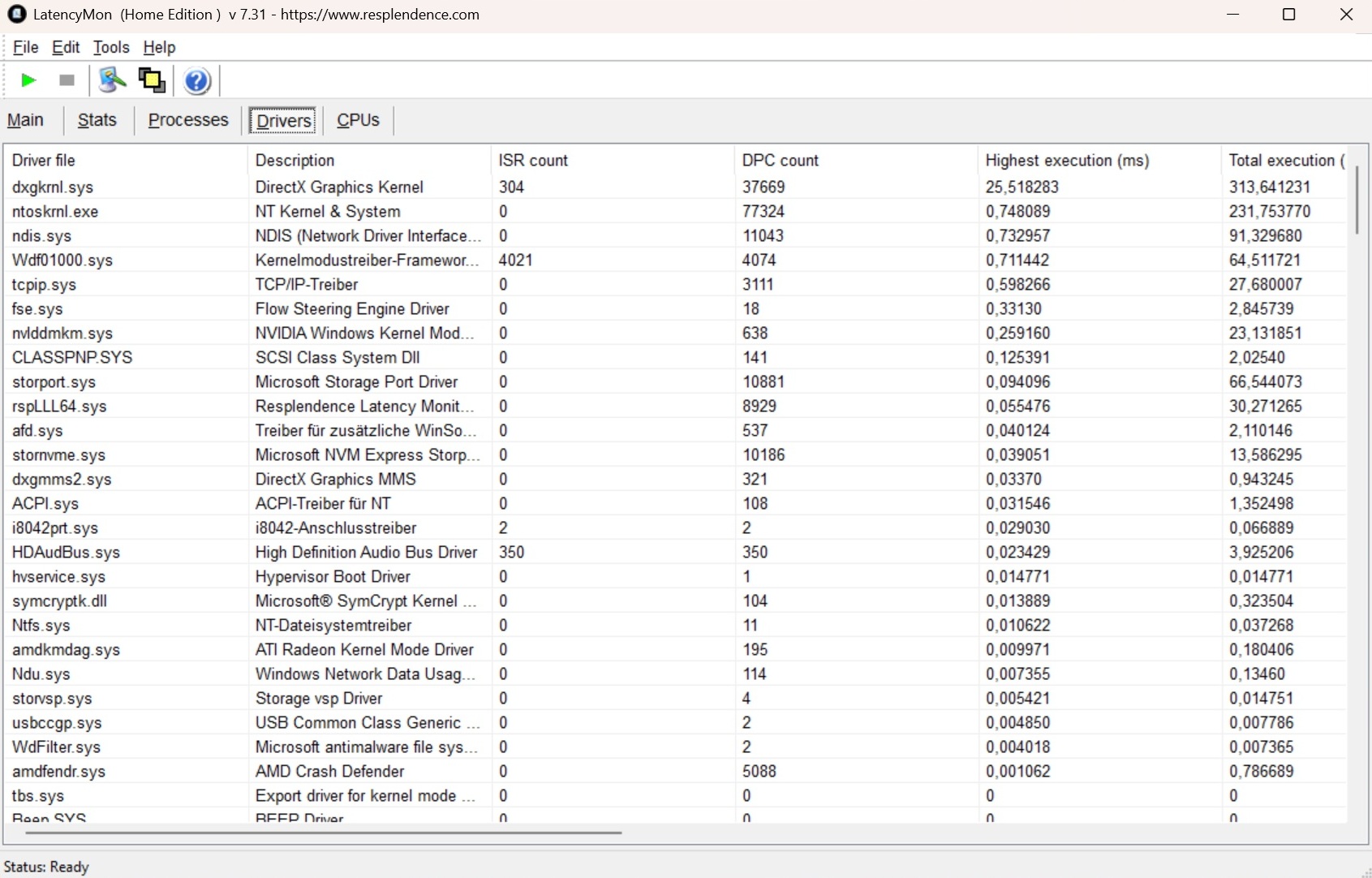Click the High Definition Audio Bus Driver description
The width and height of the screenshot is (1372, 878).
(x=366, y=553)
